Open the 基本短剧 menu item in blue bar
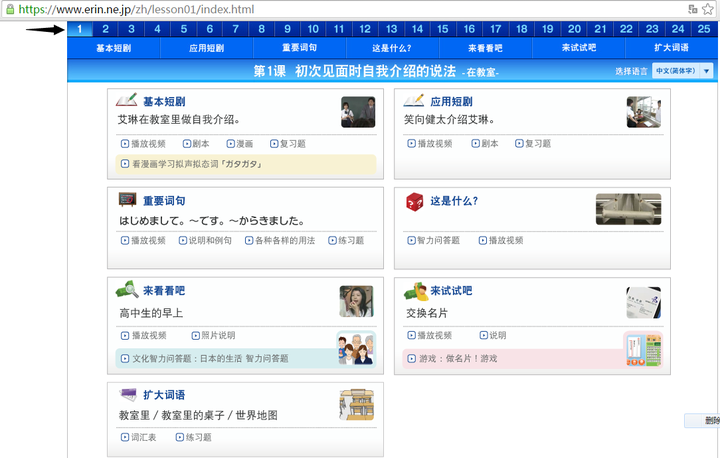The width and height of the screenshot is (720, 458). [x=114, y=48]
